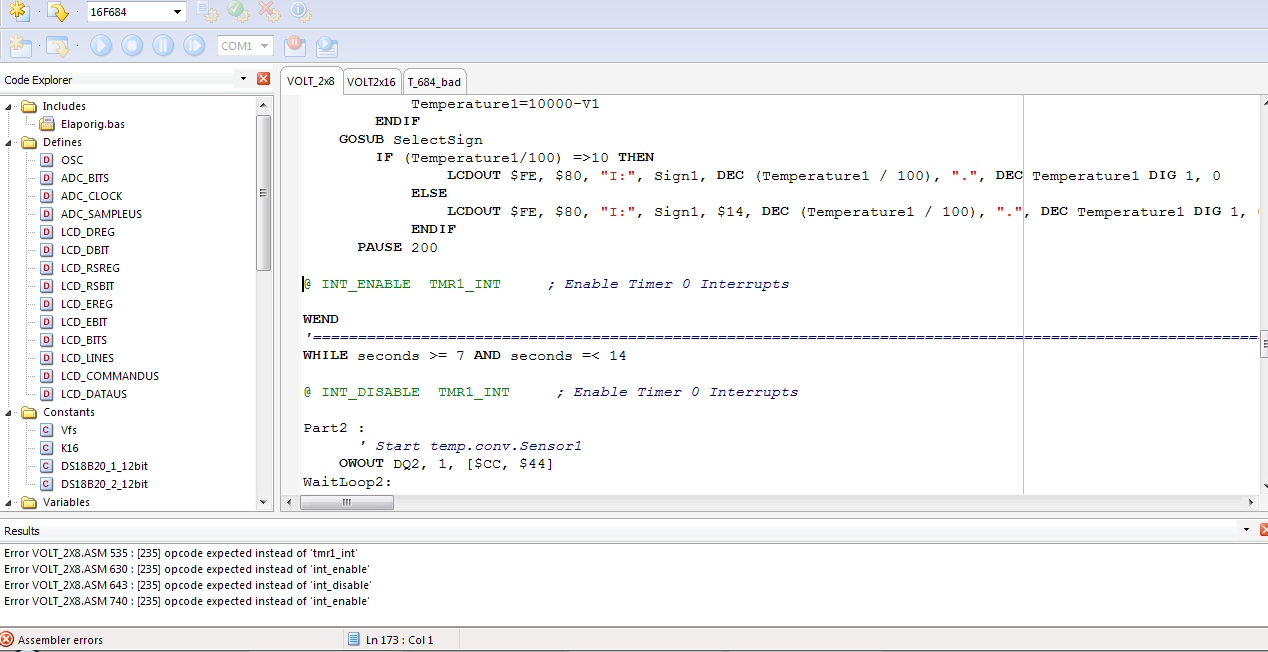
Task: Click the info gear icon
Action: point(300,12)
